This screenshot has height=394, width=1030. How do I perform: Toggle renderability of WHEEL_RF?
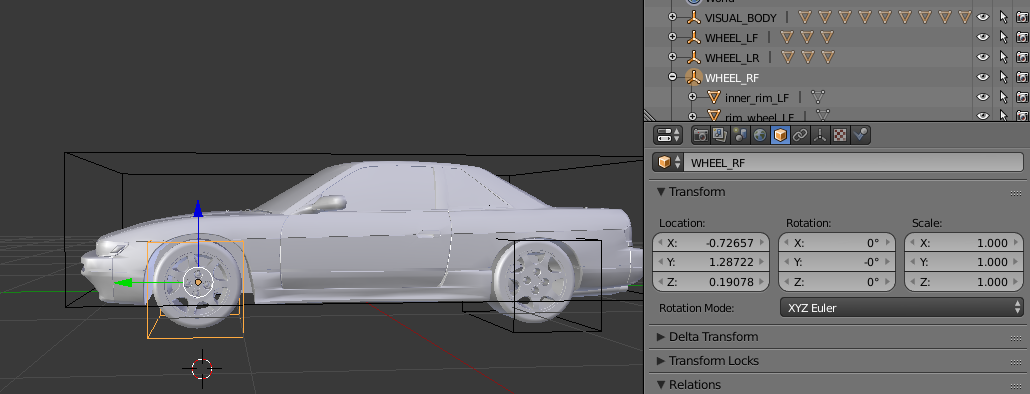click(x=1022, y=77)
